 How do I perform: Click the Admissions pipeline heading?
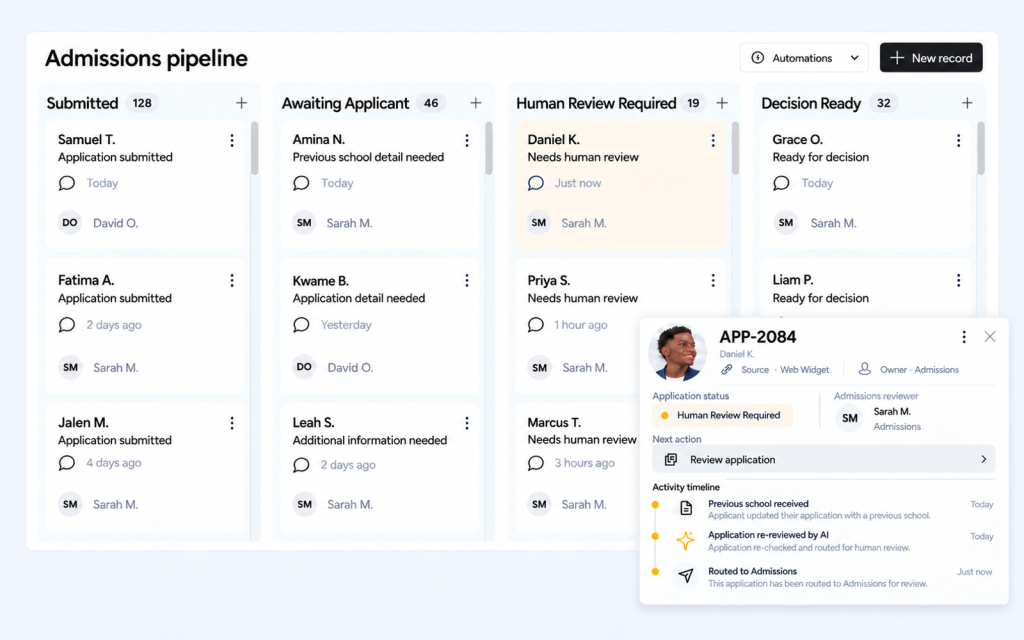tap(146, 58)
